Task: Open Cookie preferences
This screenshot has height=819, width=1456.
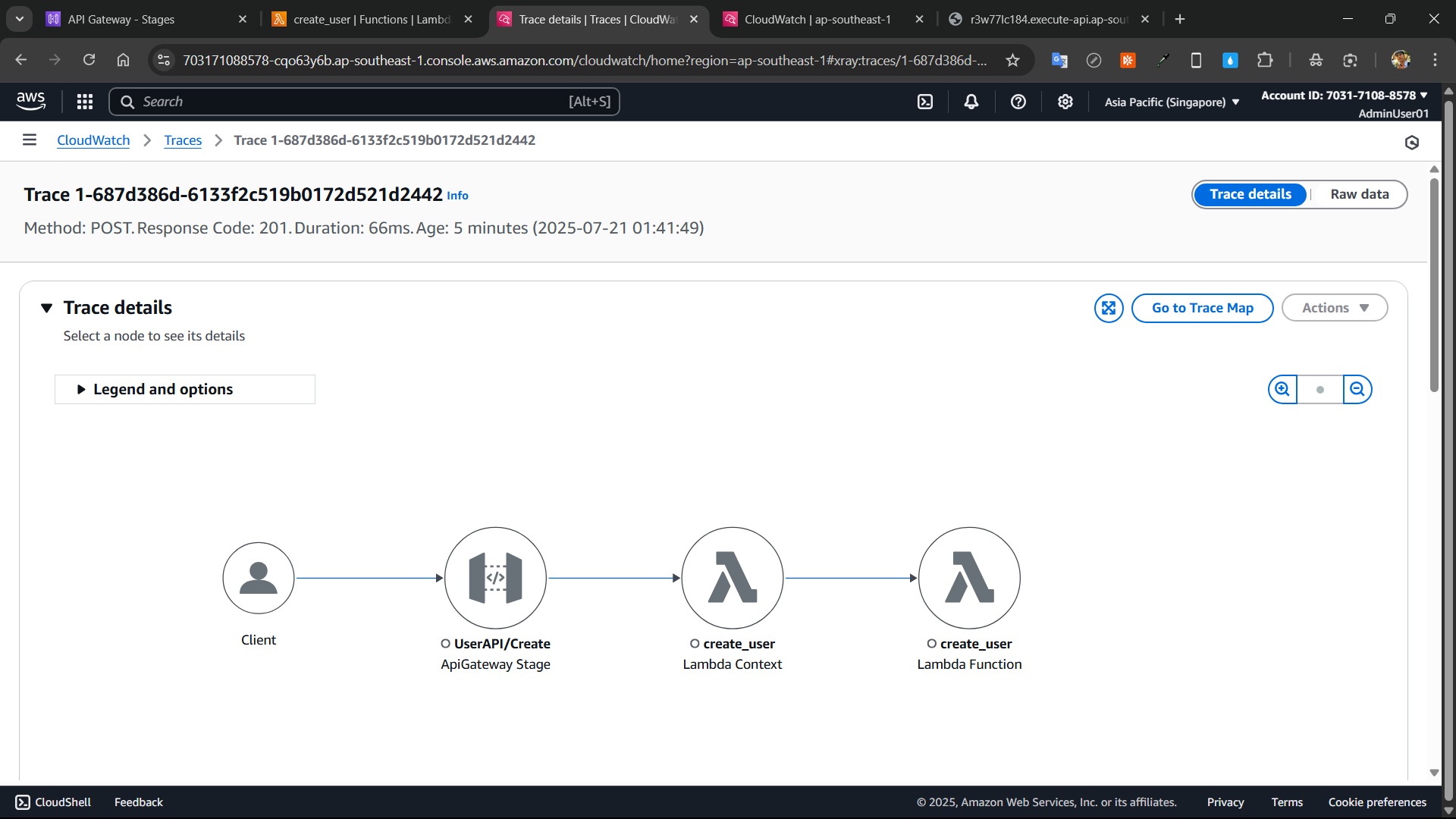Action: [x=1377, y=802]
